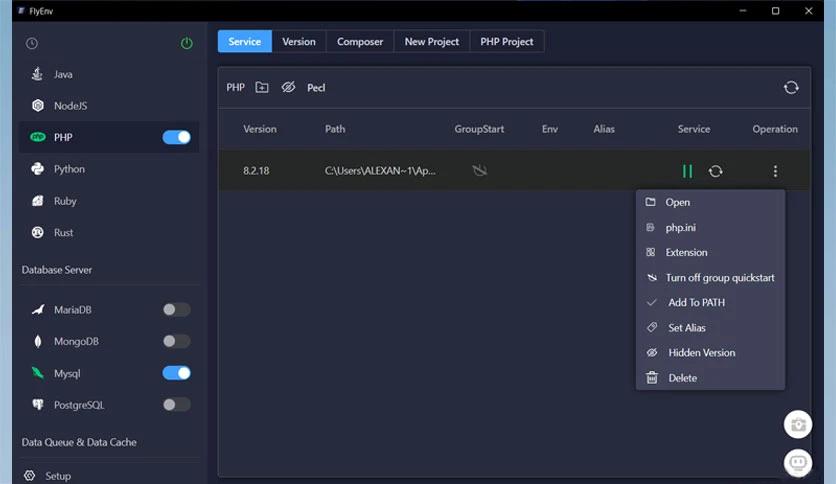Click the Path column header
Screen dimensions: 836x484
(x=335, y=129)
